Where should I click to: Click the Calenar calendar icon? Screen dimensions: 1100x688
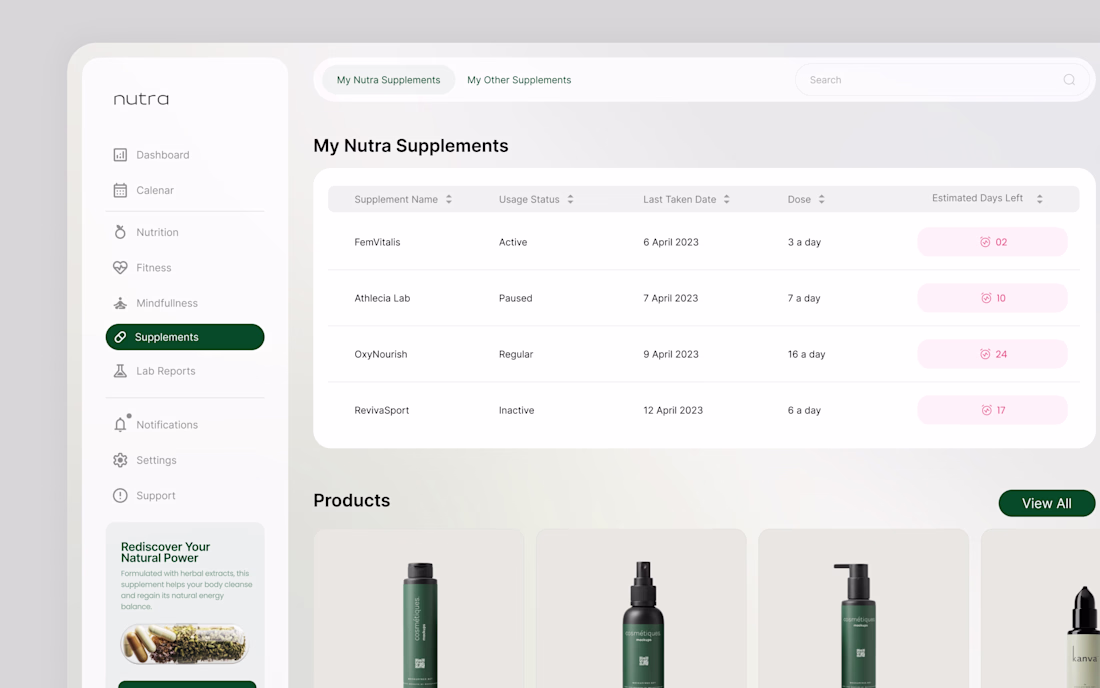(x=120, y=190)
